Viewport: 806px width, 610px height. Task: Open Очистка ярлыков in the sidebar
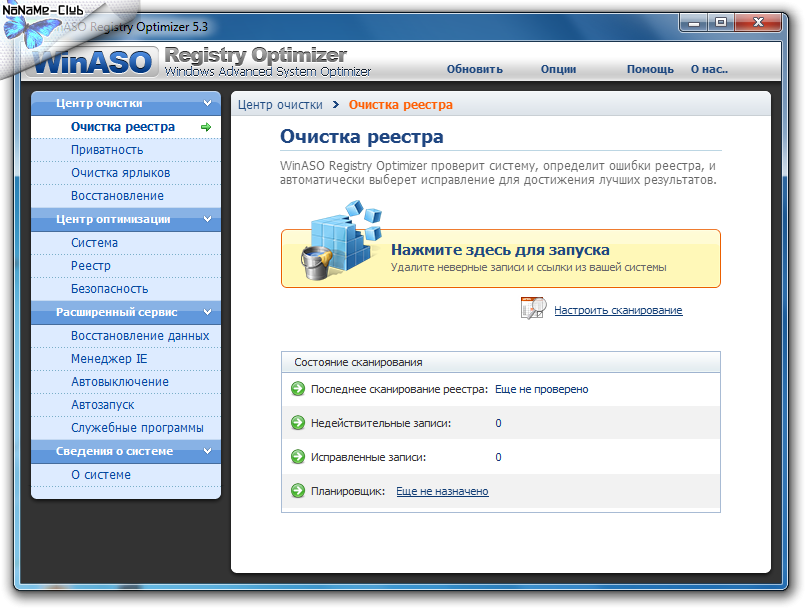coord(126,173)
